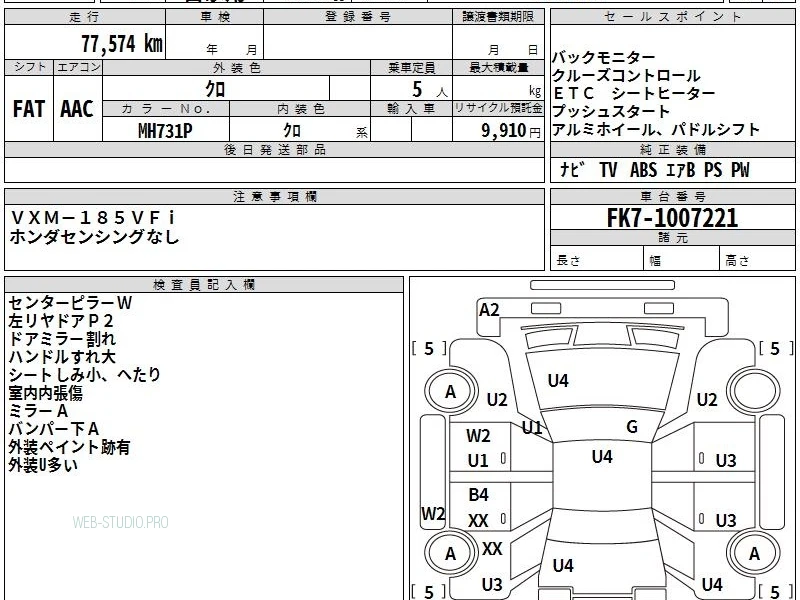The width and height of the screenshot is (800, 600).
Task: Select the seating capacity 5 人
Action: [x=430, y=90]
